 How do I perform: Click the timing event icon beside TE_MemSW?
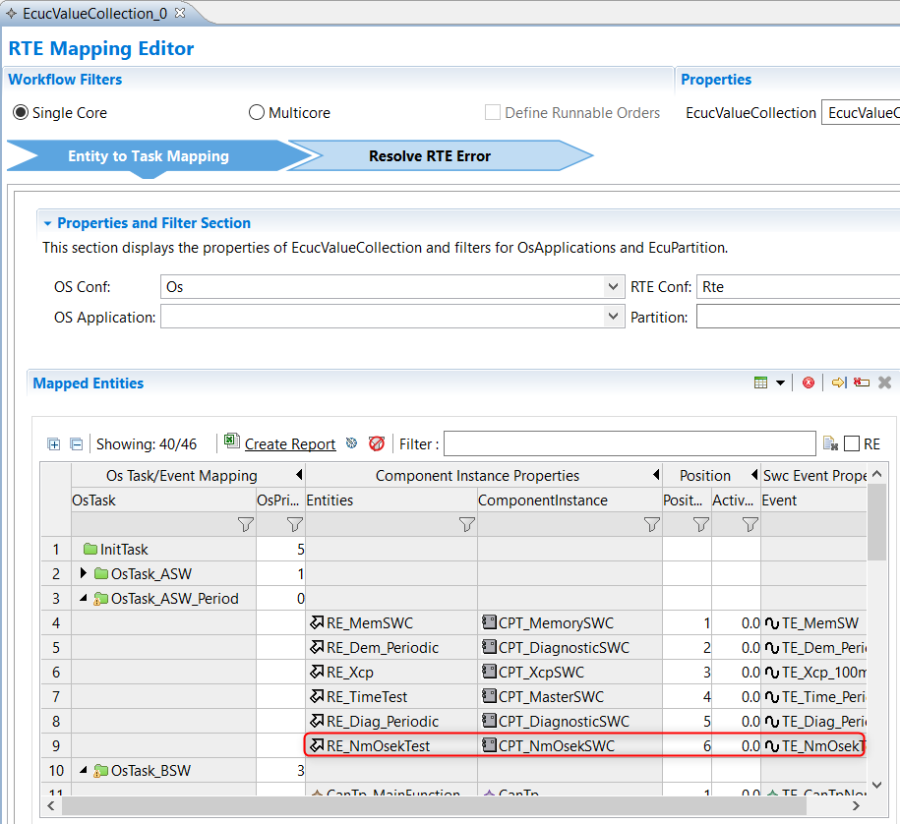771,623
